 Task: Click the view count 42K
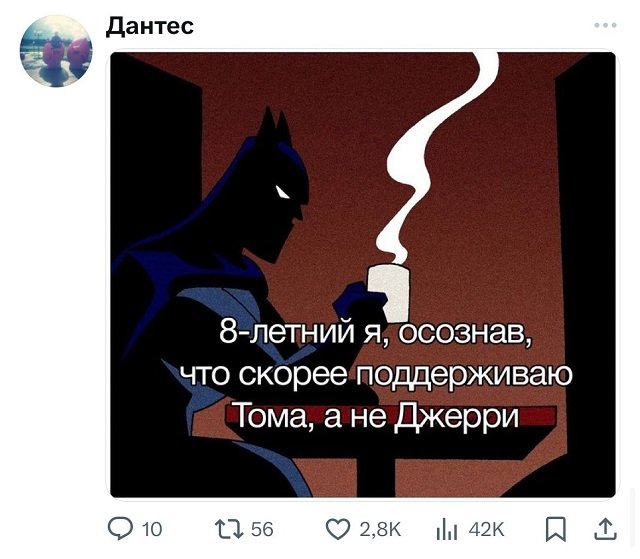click(487, 530)
